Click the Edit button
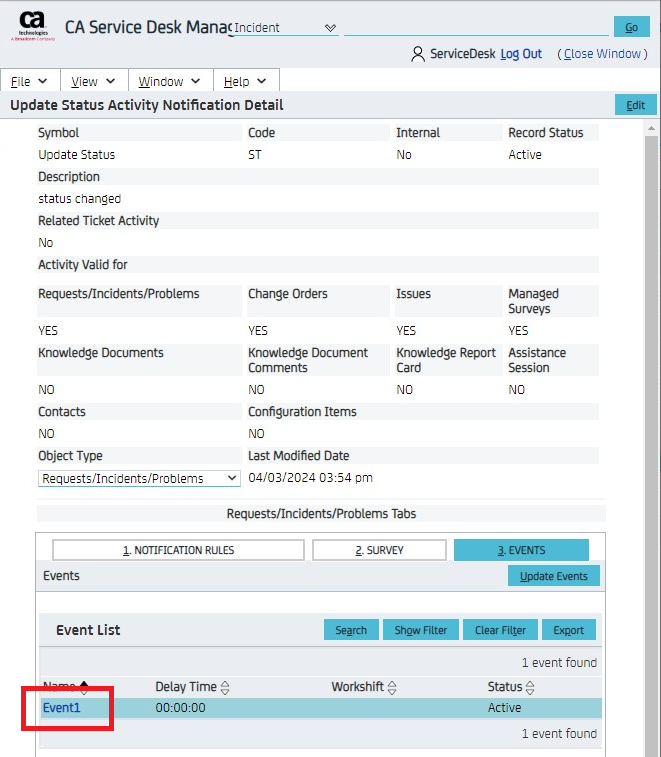This screenshot has width=661, height=757. (x=635, y=105)
